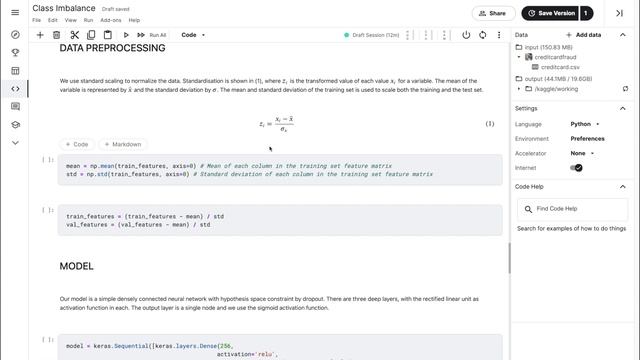
Task: Insert a Markdown cell below
Action: (123, 144)
